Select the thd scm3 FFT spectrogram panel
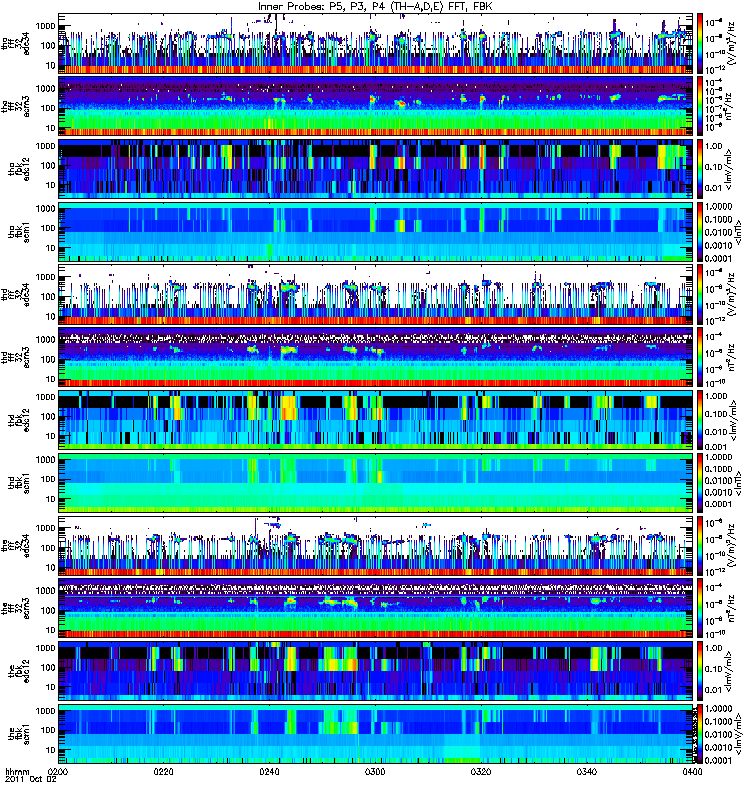 [375, 358]
